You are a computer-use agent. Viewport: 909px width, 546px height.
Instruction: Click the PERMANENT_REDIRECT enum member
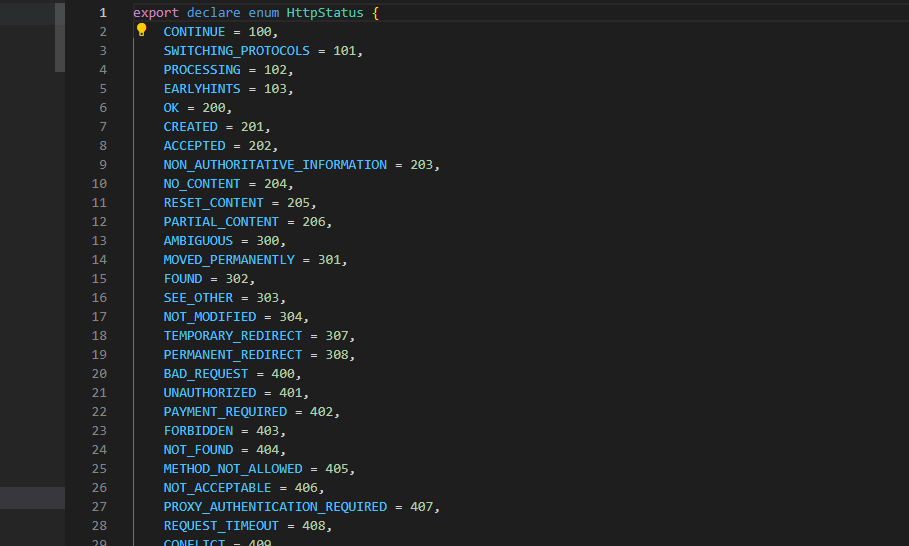click(x=232, y=355)
